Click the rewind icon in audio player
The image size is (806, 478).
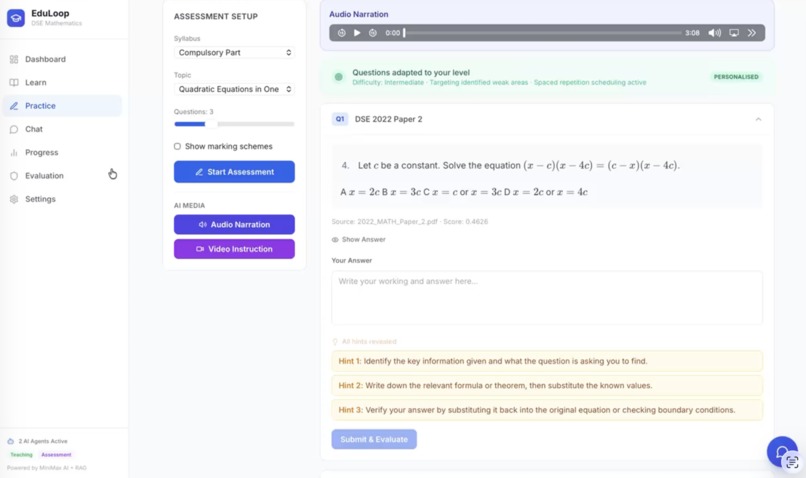click(x=341, y=33)
